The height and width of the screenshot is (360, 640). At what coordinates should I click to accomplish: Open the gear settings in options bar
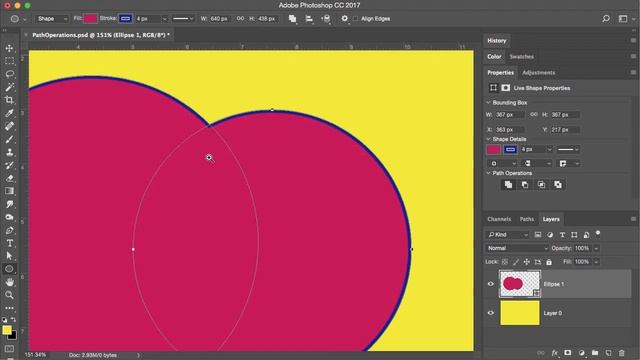pos(344,19)
